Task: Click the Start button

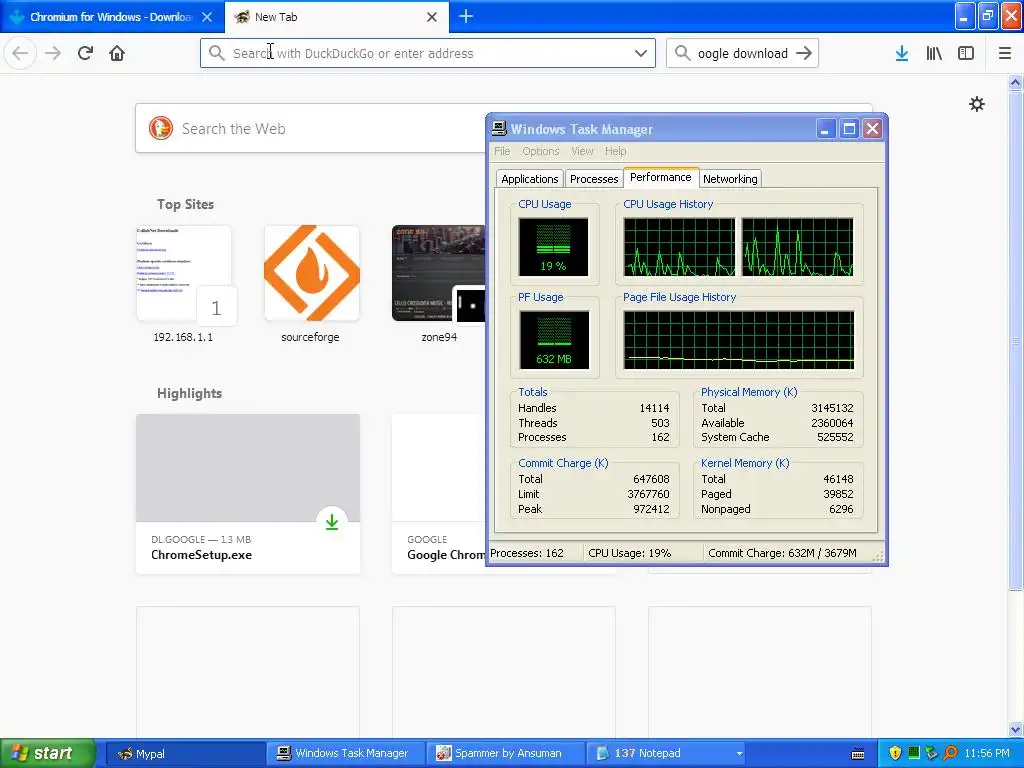Action: (47, 753)
